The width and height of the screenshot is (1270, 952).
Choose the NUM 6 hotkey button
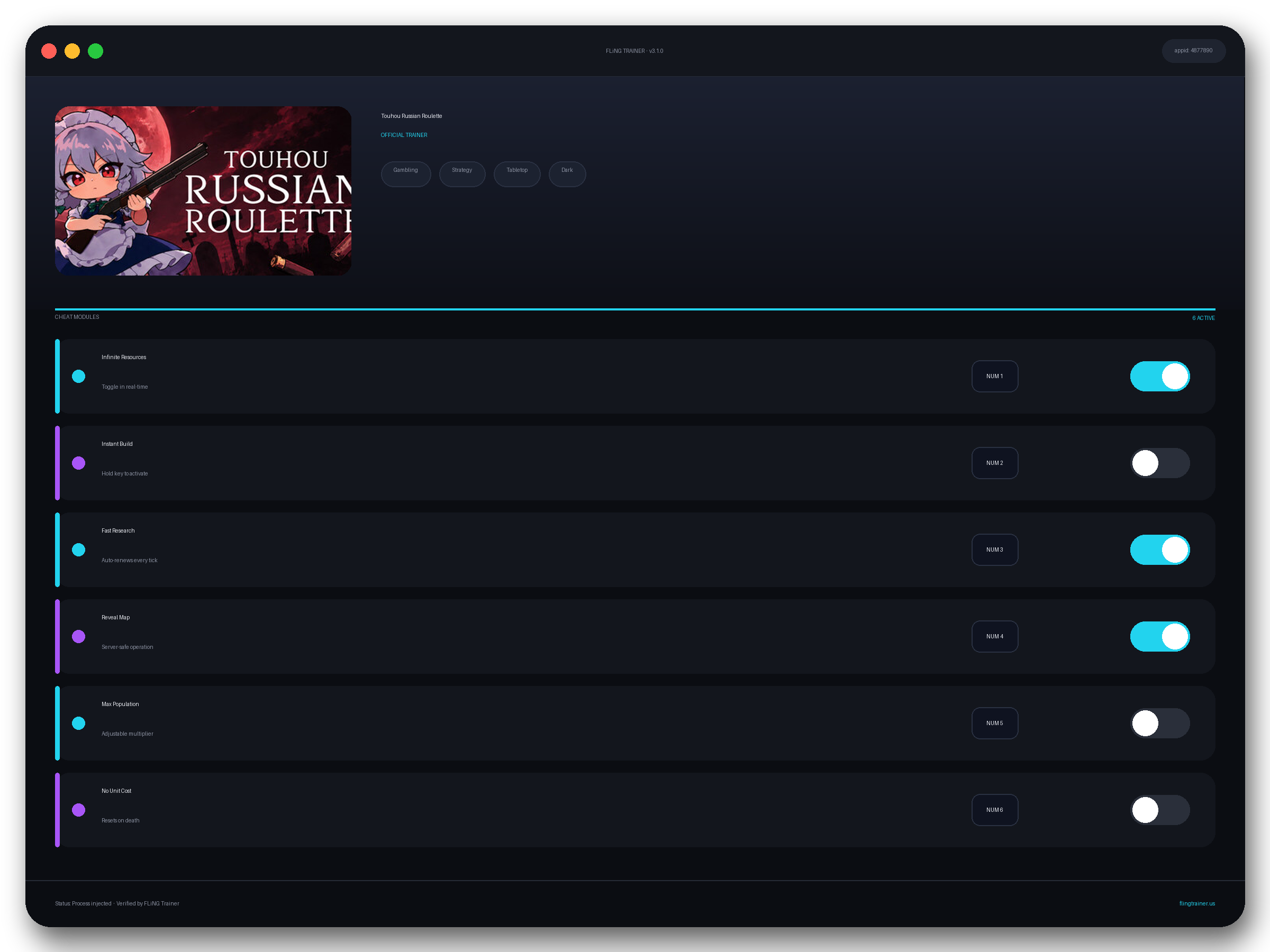[x=994, y=810]
